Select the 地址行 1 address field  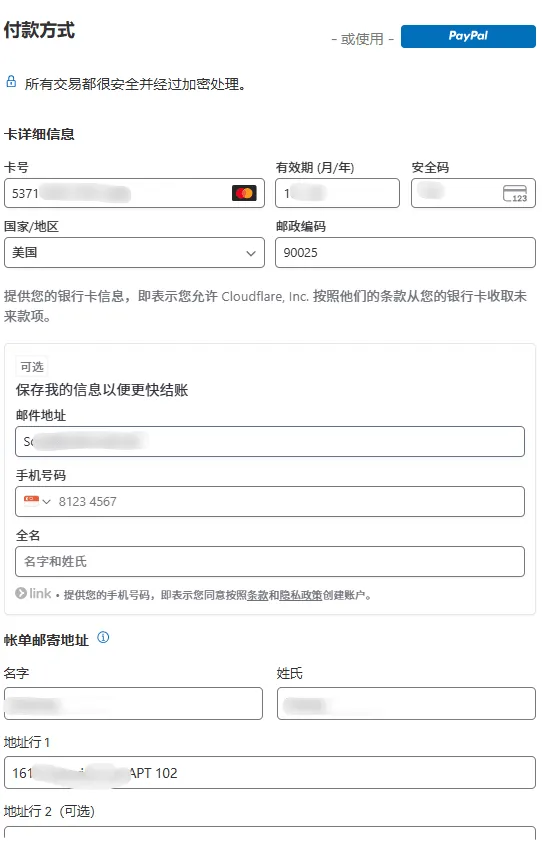270,773
